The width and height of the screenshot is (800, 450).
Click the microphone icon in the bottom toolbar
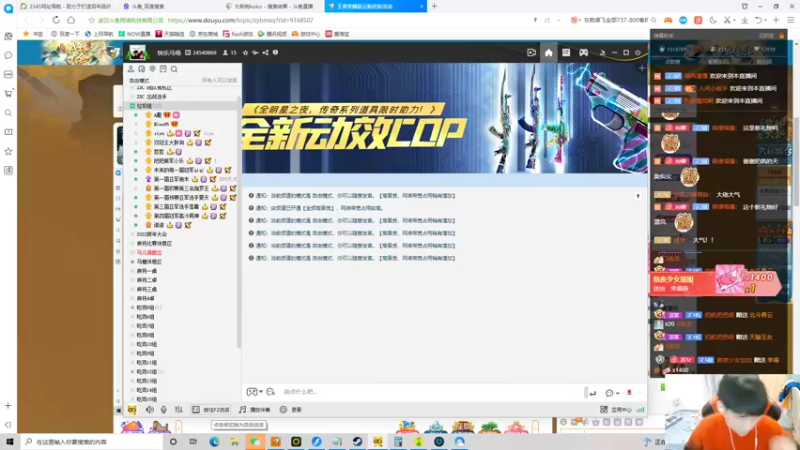click(164, 410)
